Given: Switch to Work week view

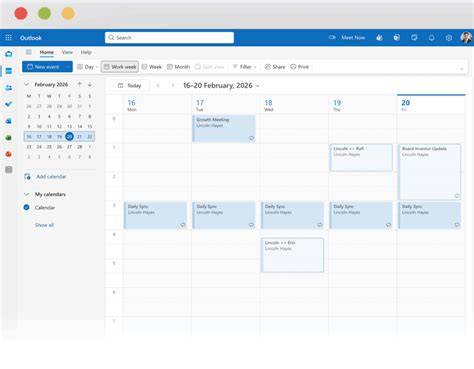Looking at the screenshot, I should click(x=120, y=67).
